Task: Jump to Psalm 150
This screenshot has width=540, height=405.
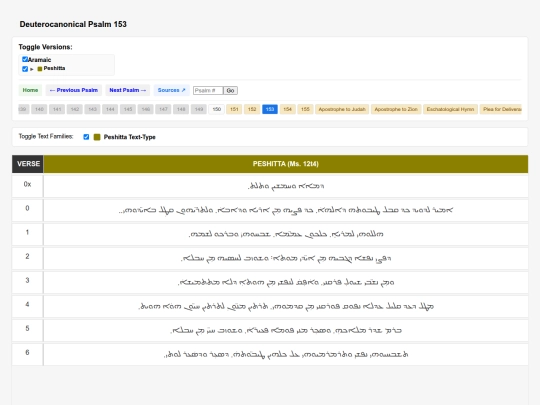Action: pos(217,109)
